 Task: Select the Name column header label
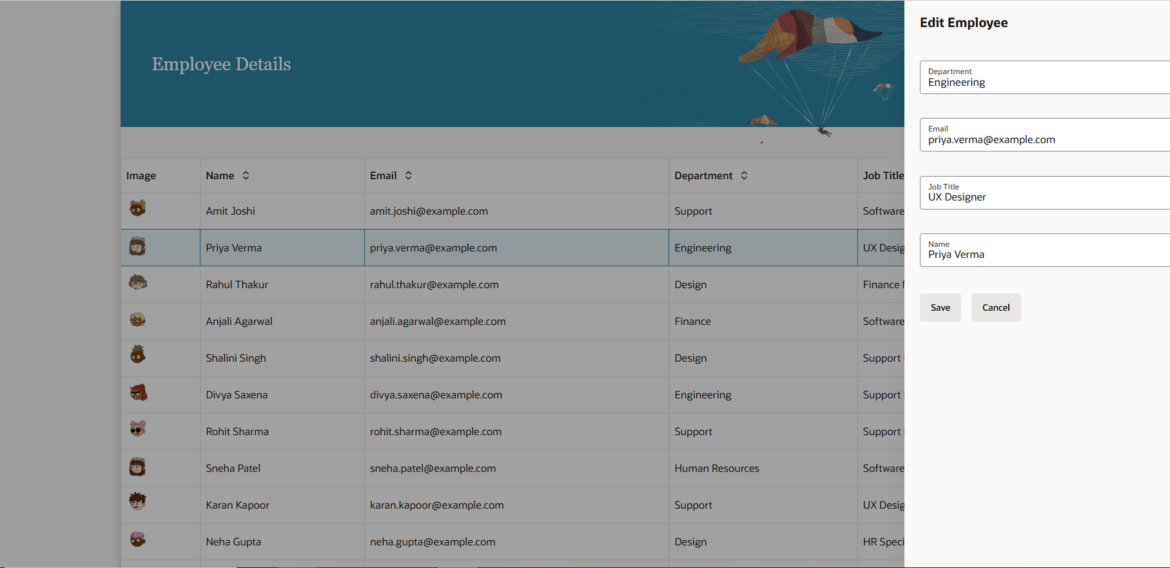(x=220, y=176)
